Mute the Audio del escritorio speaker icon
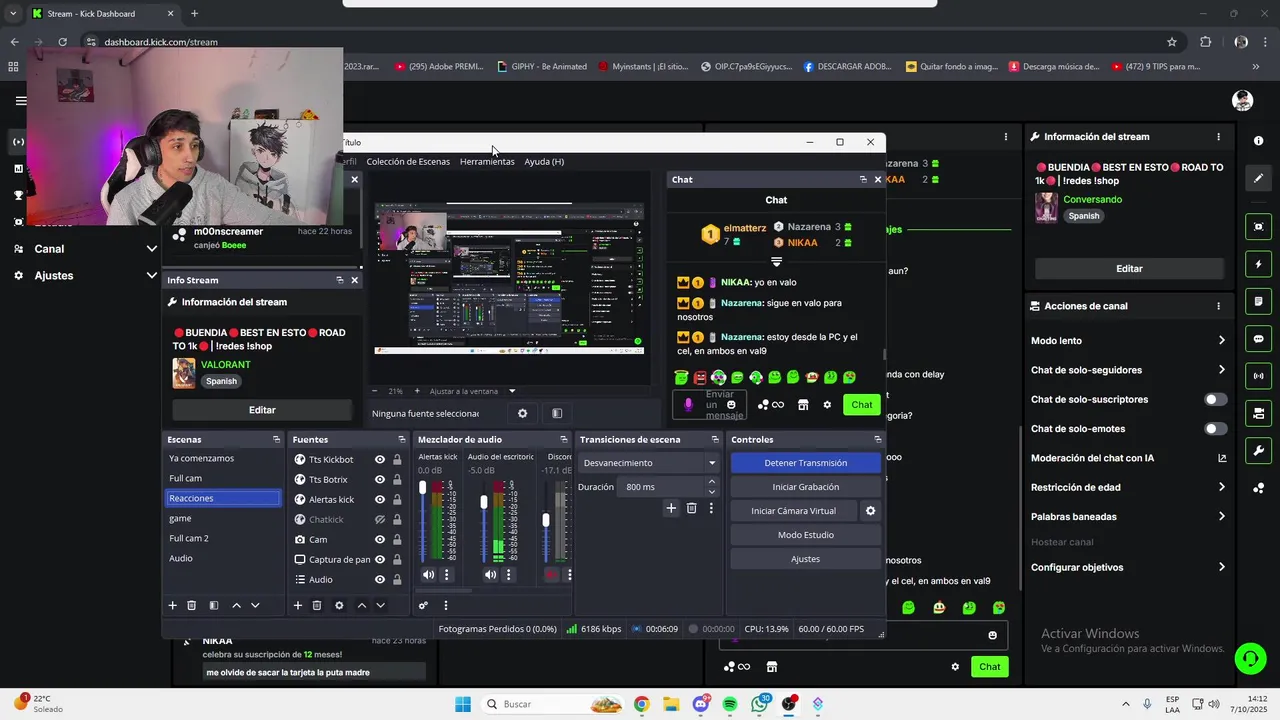This screenshot has width=1280, height=720. 490,575
